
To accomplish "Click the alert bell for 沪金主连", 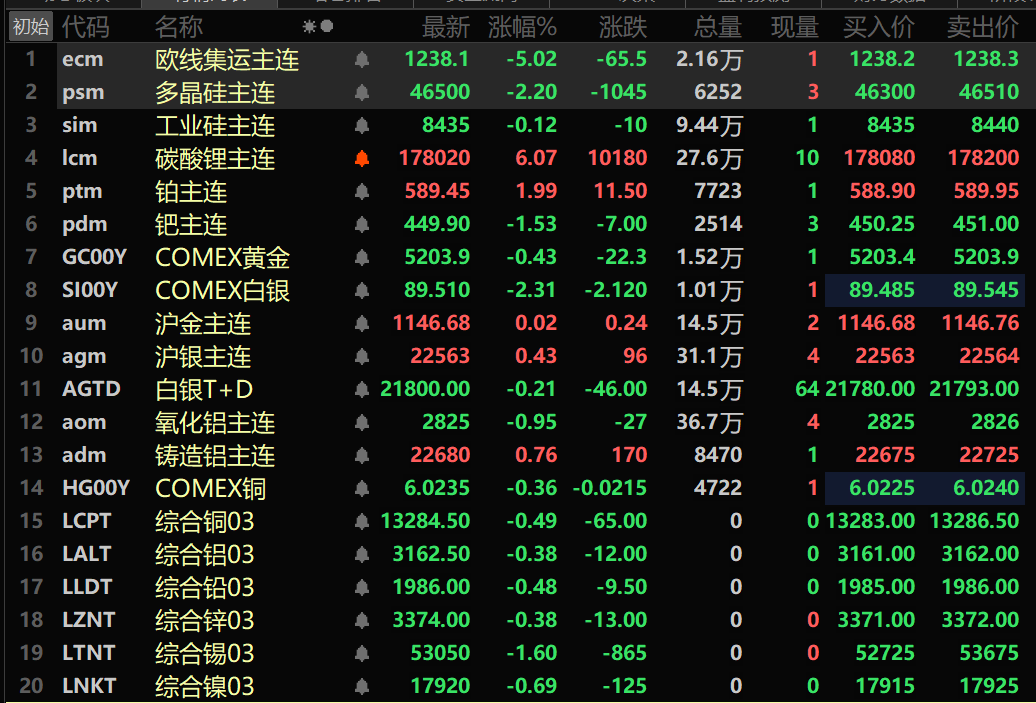I will coord(361,323).
